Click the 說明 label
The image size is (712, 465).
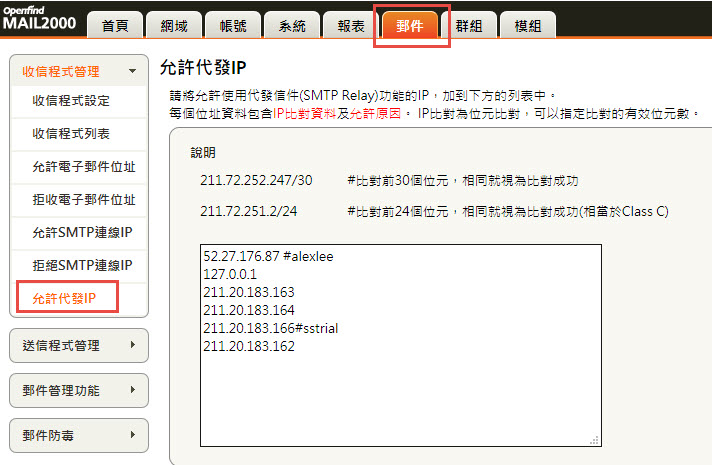tap(203, 153)
